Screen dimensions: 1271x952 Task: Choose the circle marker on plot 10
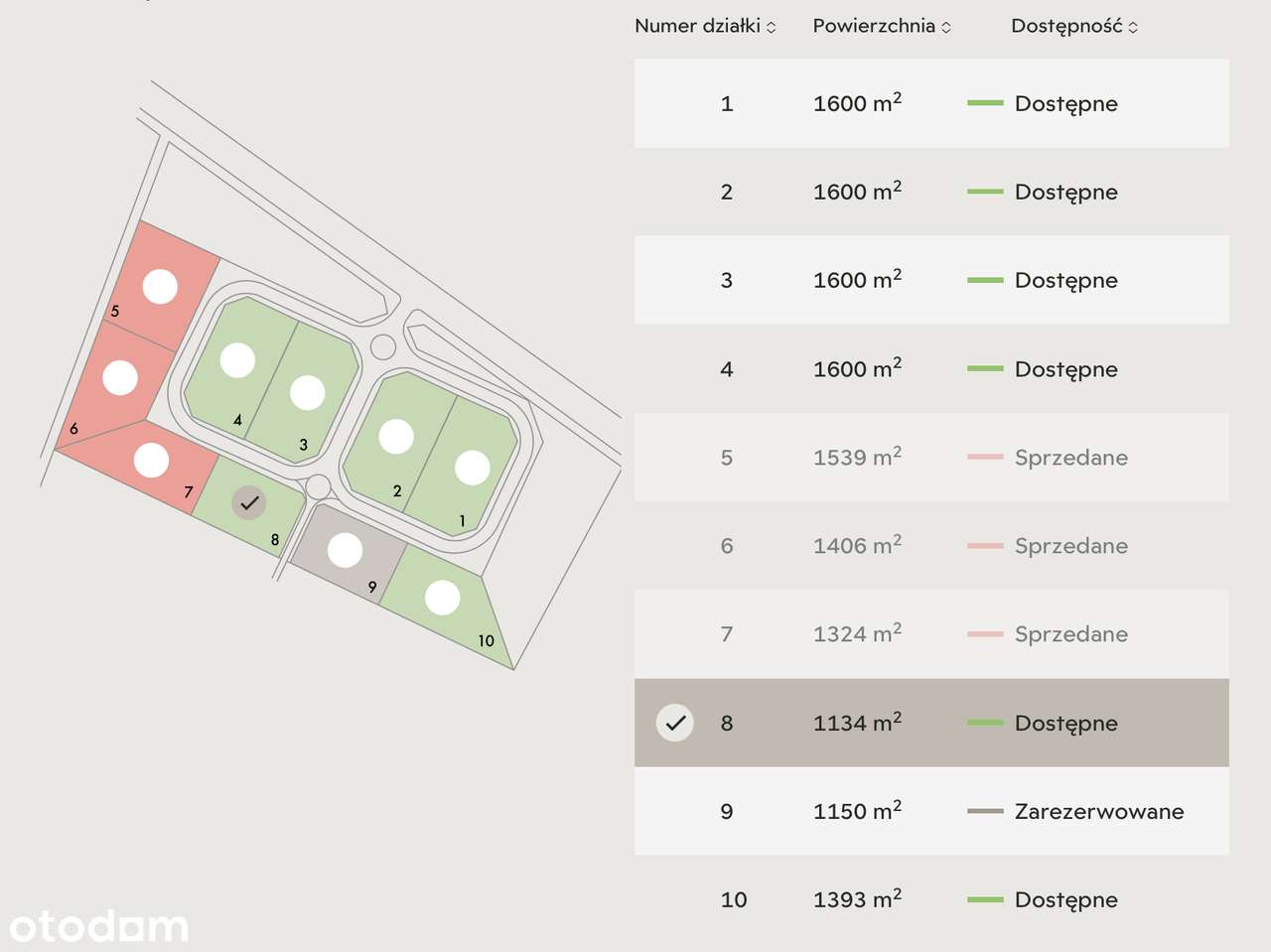click(x=442, y=598)
